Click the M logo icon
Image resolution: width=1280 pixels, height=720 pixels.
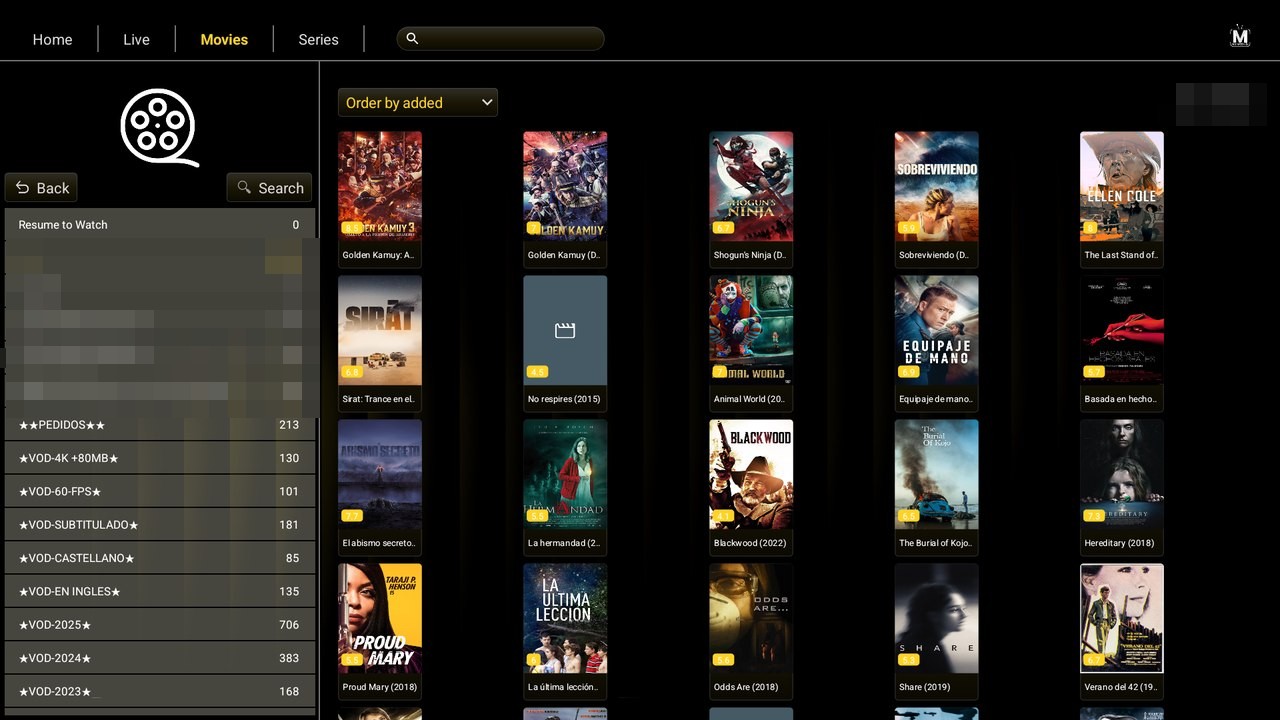(x=1240, y=37)
